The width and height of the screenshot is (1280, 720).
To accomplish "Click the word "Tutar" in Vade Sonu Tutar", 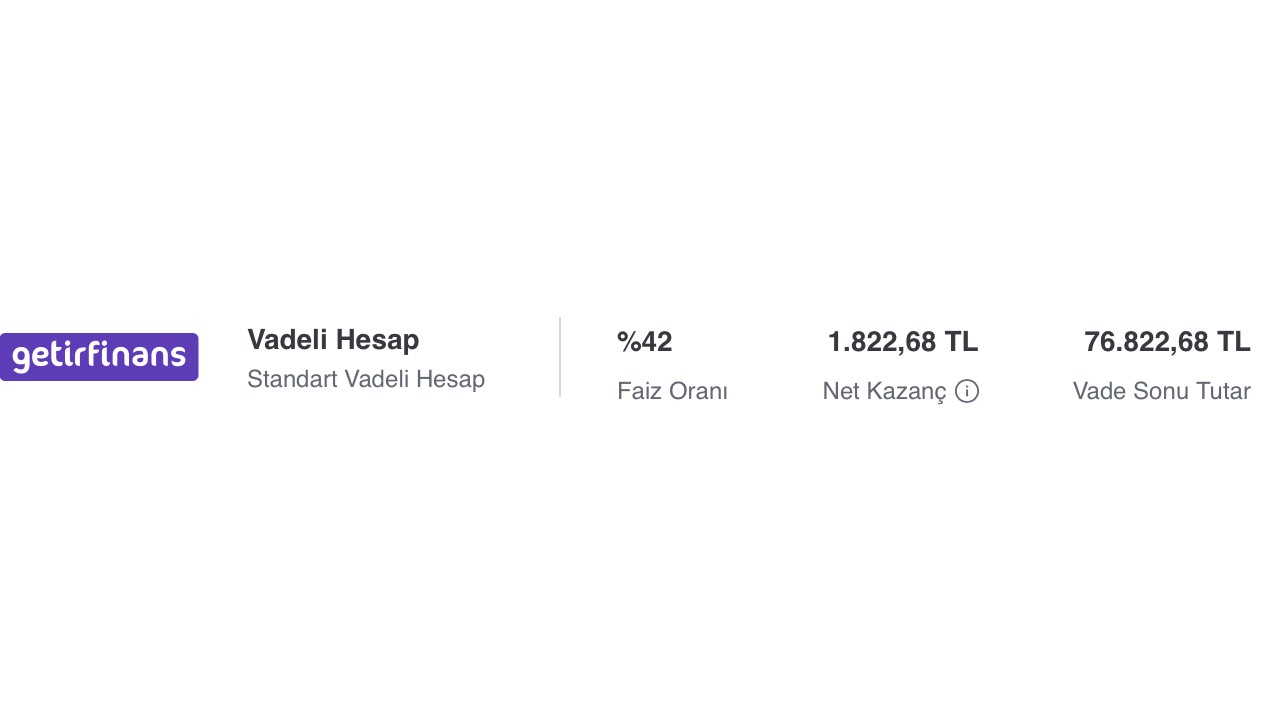I will 1223,391.
